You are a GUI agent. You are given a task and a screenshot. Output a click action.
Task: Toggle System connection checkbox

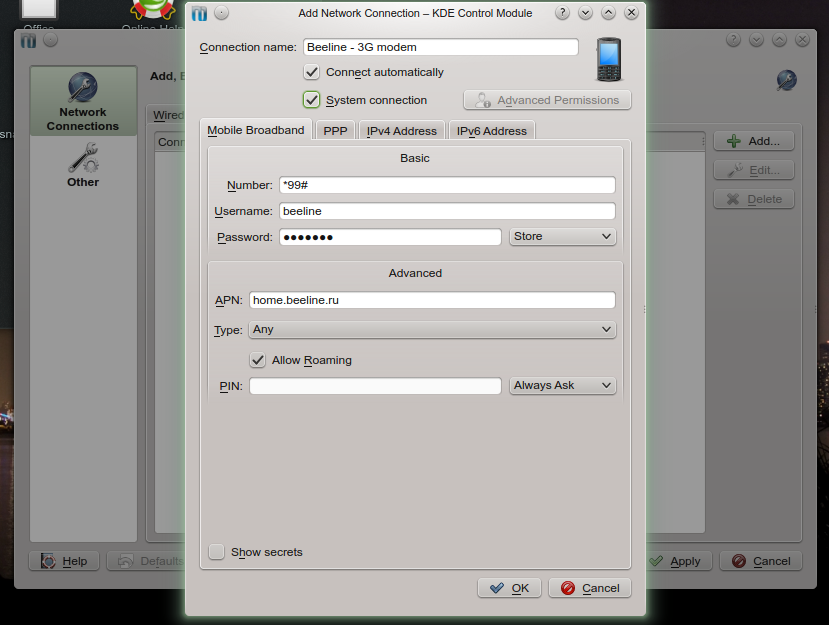click(x=311, y=100)
